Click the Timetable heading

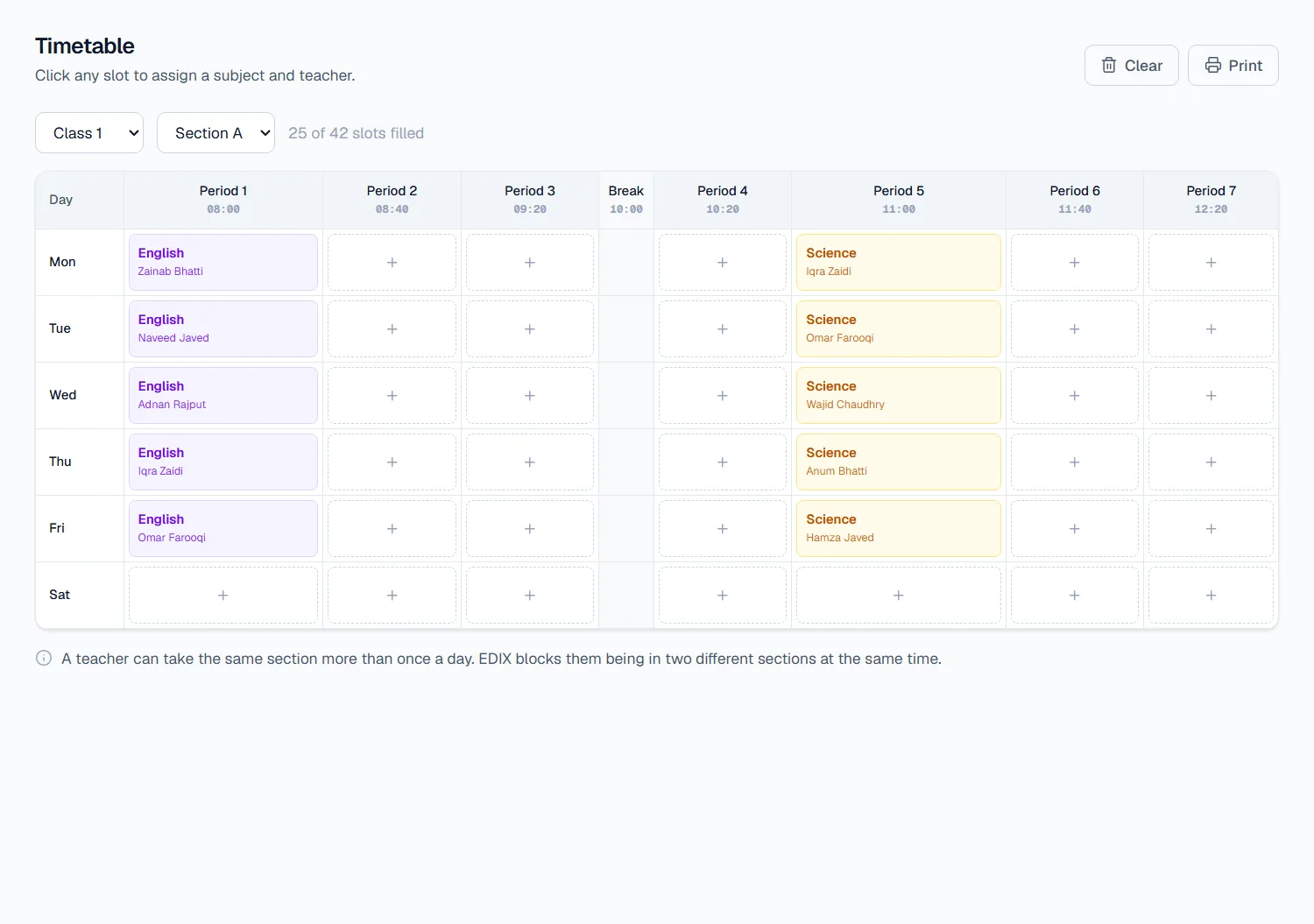pos(85,46)
